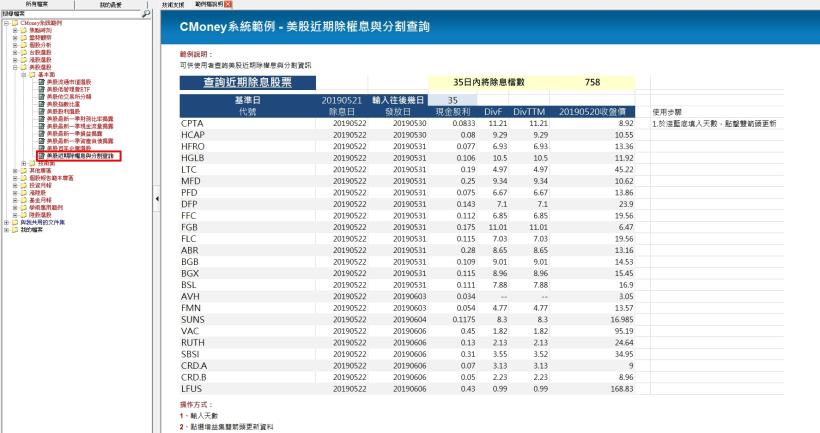
Task: Open 美股最新一季財務比率摘要 in the tree
Action: [x=80, y=119]
